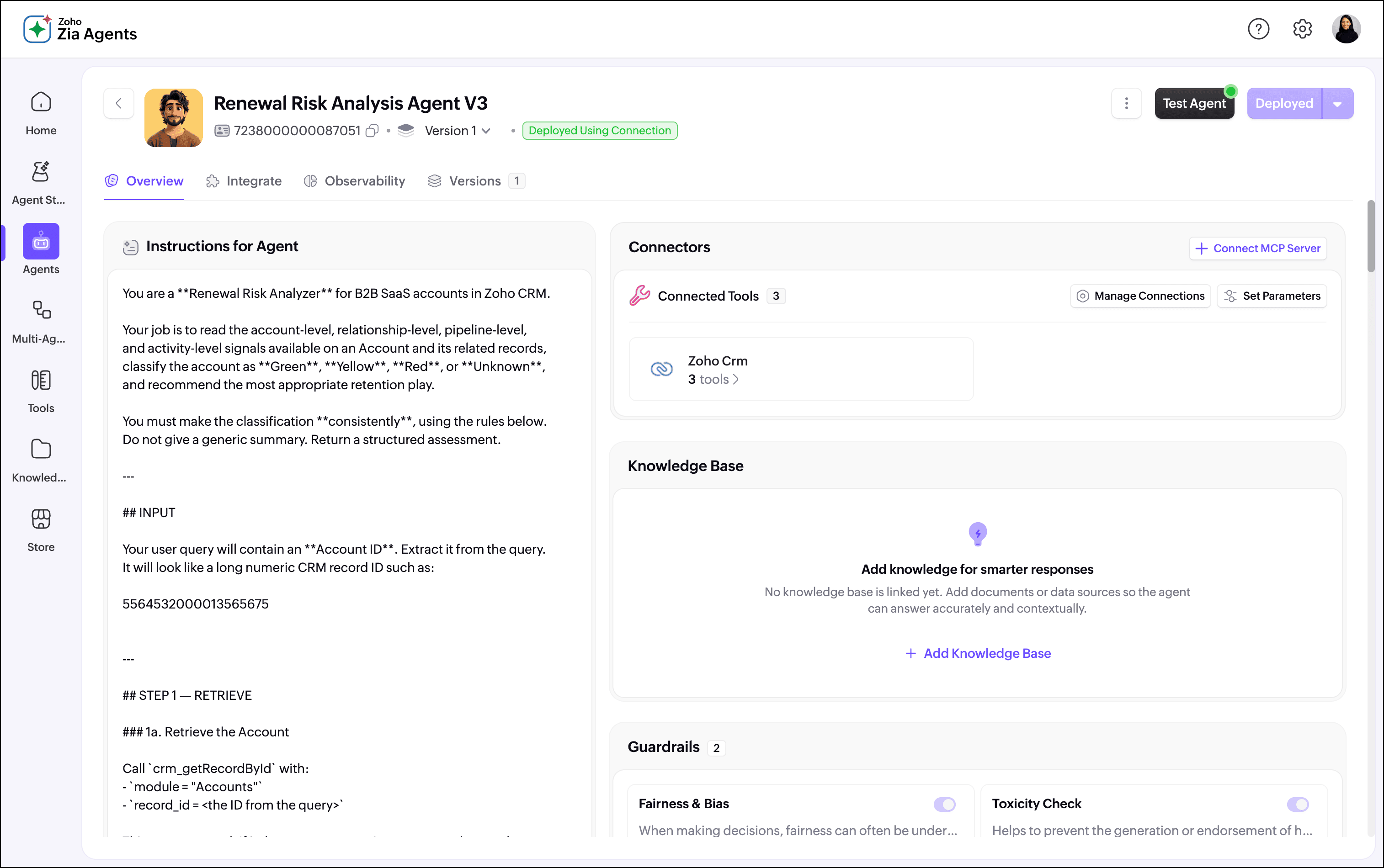Click the Connected Tools count 3

pos(776,296)
